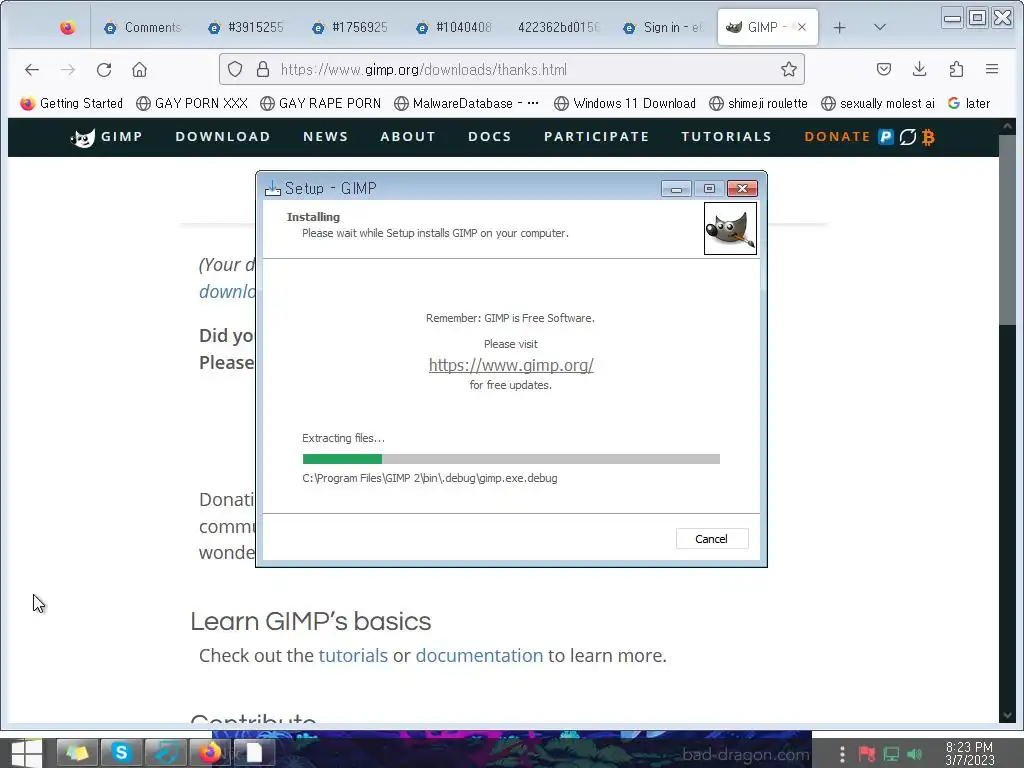Open a new browser tab
1024x768 pixels.
[x=839, y=27]
